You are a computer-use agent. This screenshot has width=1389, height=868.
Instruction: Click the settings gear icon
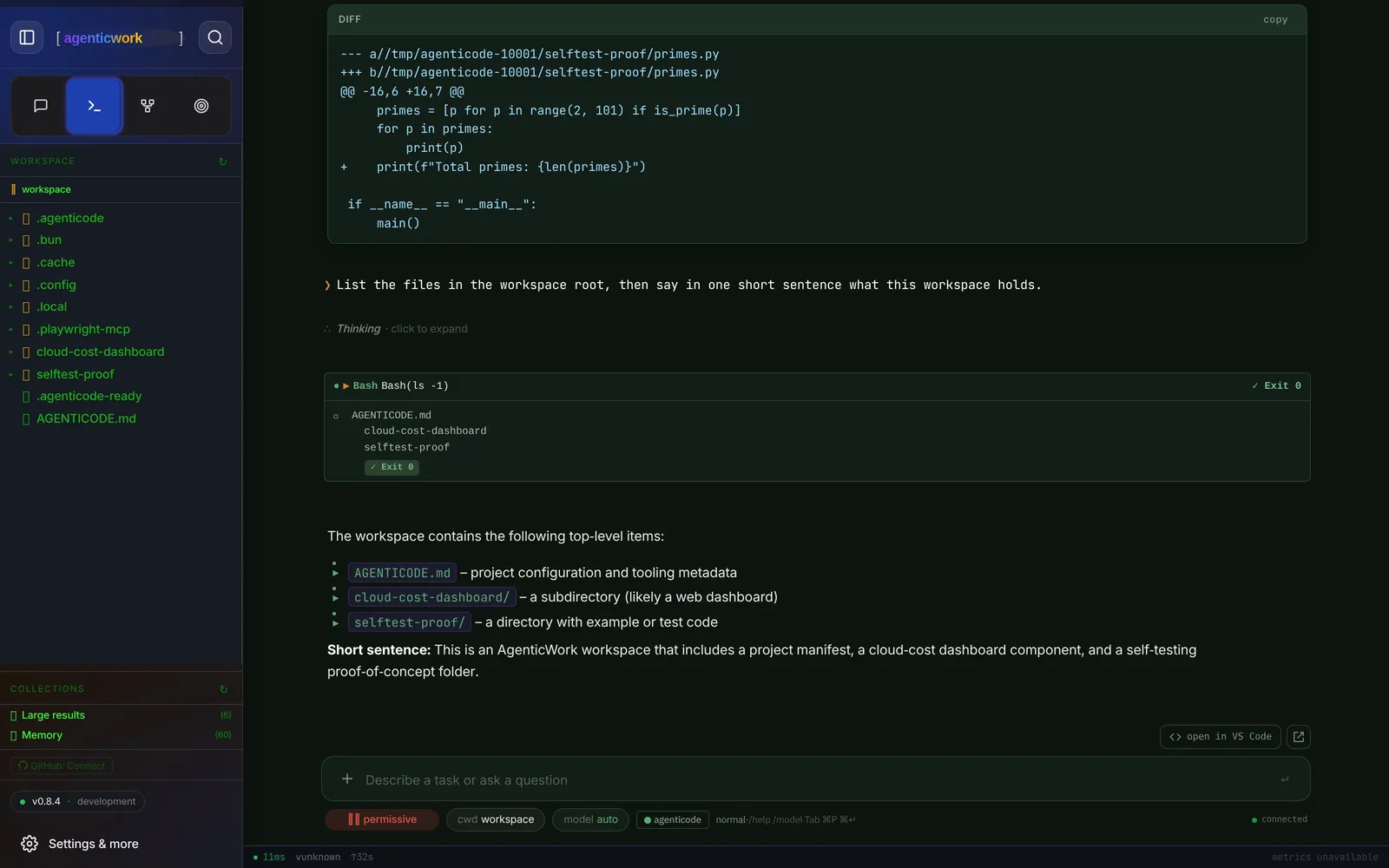tap(30, 844)
